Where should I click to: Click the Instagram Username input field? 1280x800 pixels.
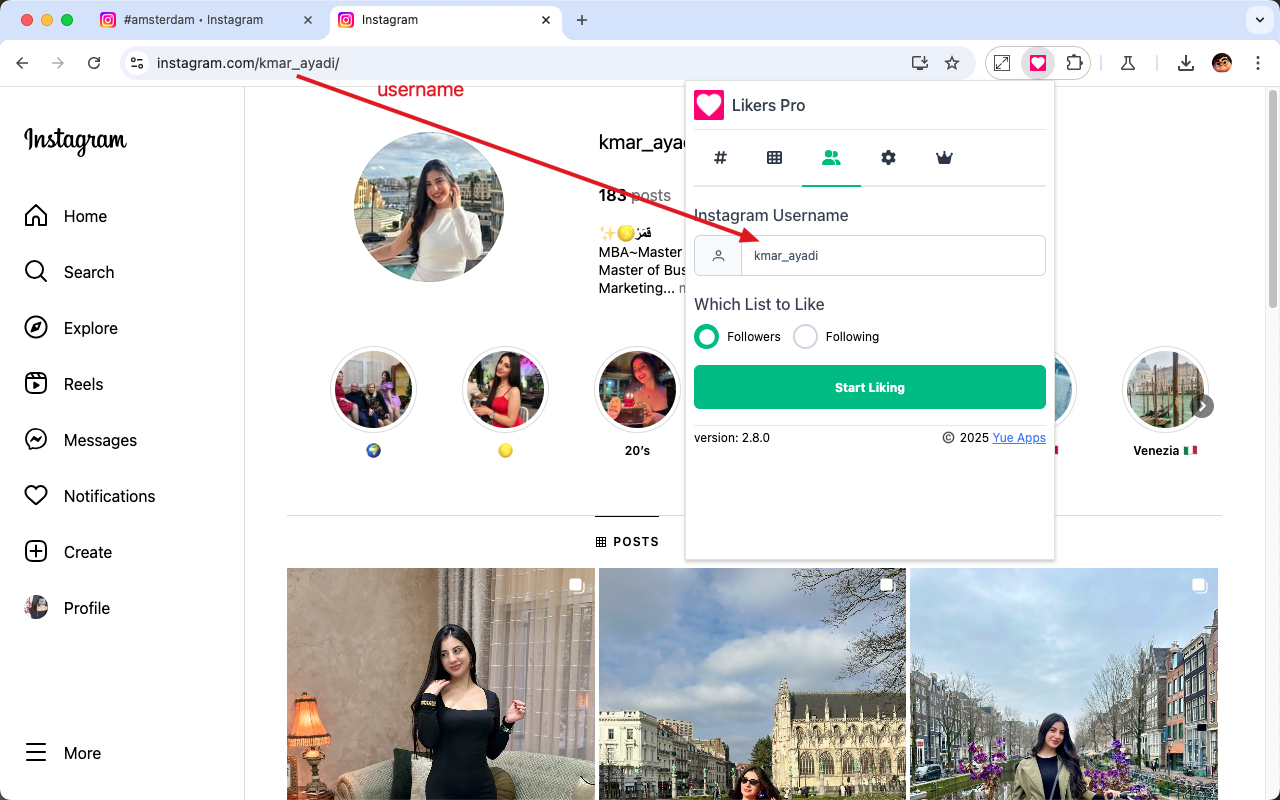[890, 255]
